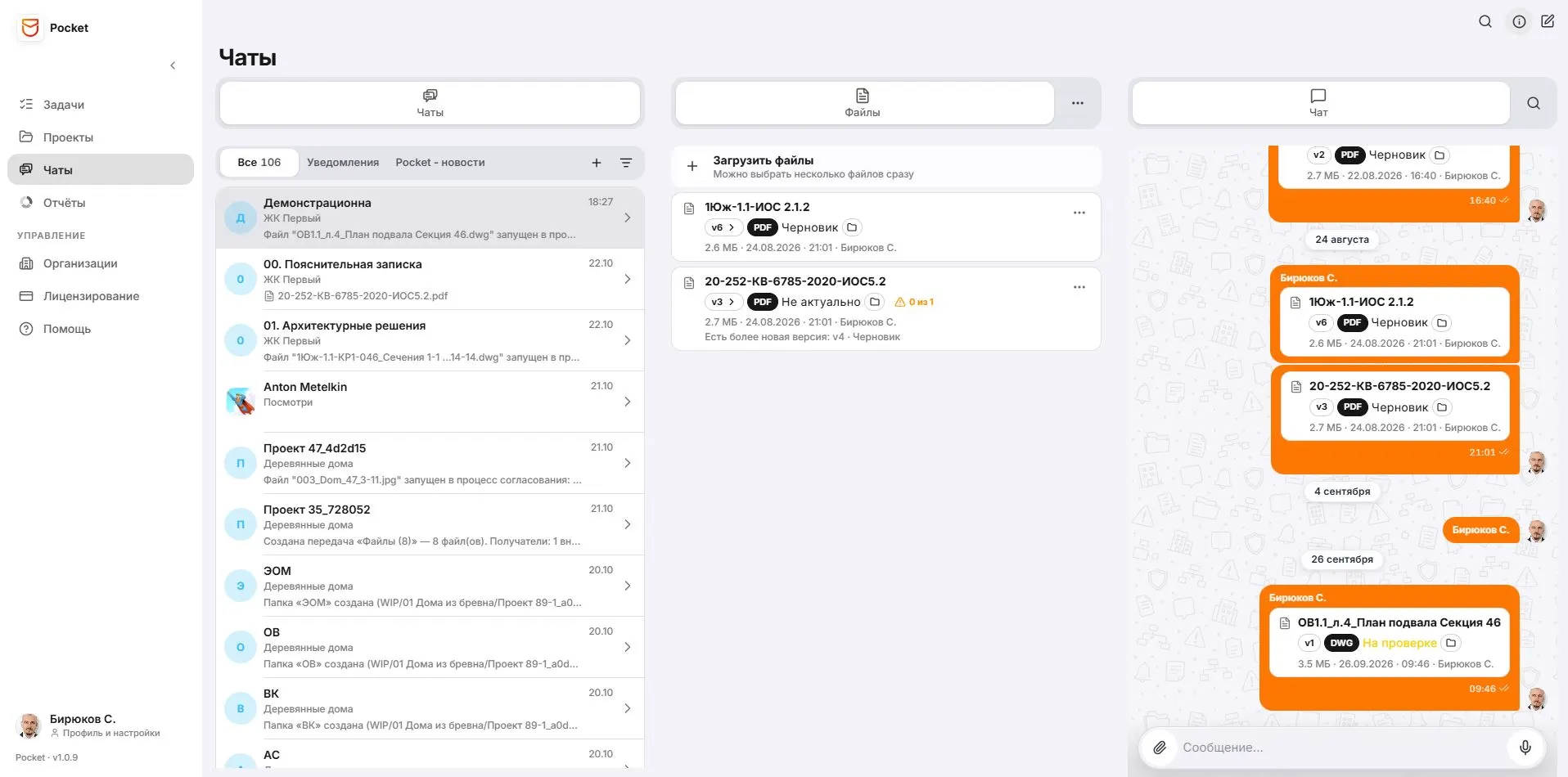
Task: Open the Чат panel tab
Action: (x=1320, y=103)
